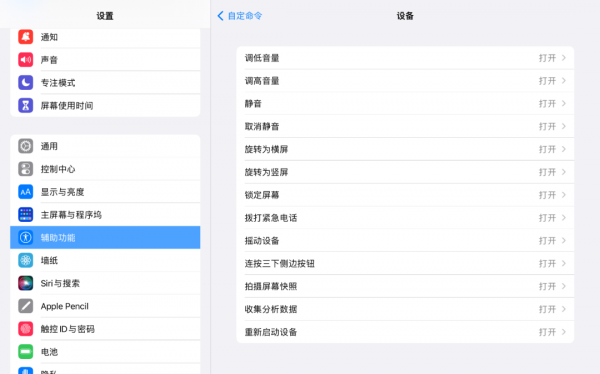This screenshot has height=374, width=600.
Task: Click the 辅助功能 accessibility icon
Action: tap(26, 238)
